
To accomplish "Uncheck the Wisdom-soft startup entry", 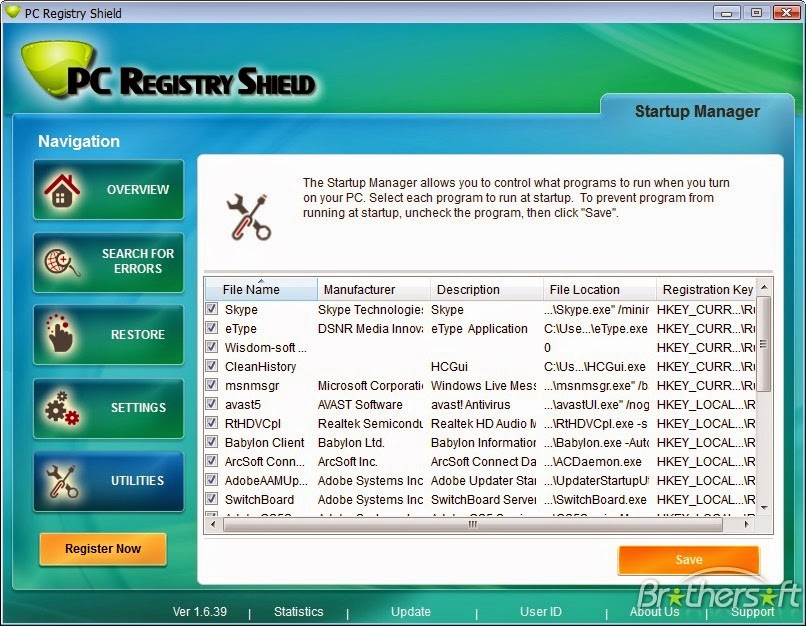I will 211,347.
